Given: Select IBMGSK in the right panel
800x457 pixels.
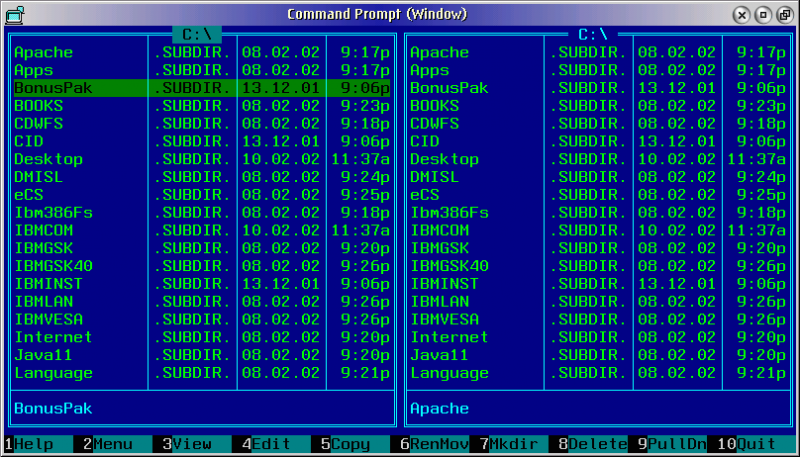Looking at the screenshot, I should (440, 248).
